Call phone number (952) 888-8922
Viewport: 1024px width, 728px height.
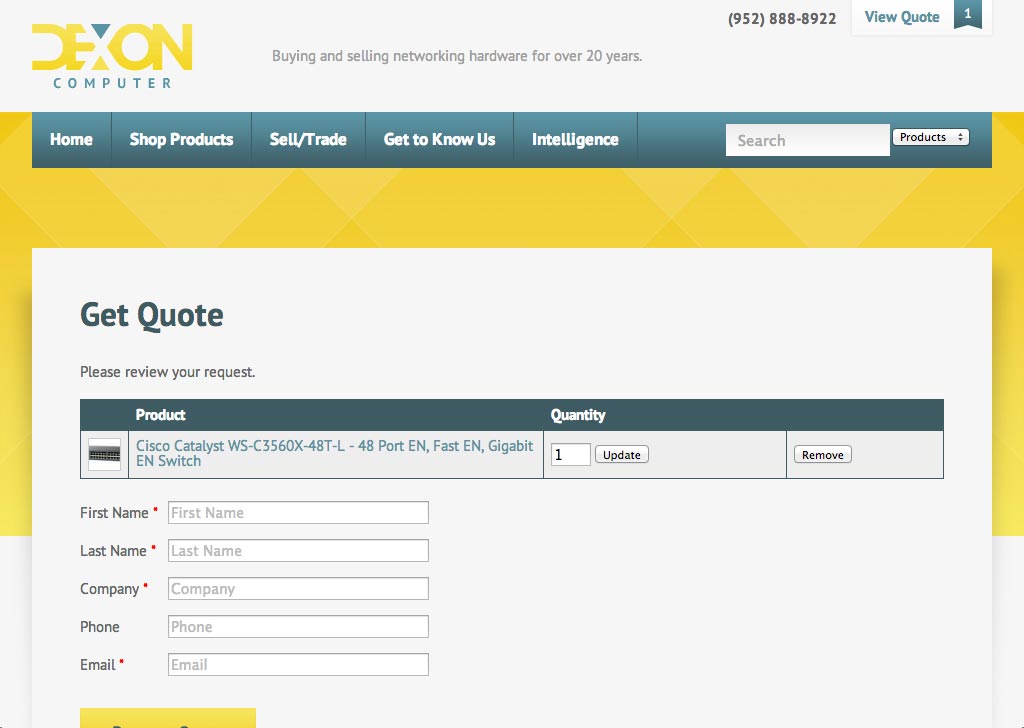pyautogui.click(x=782, y=19)
